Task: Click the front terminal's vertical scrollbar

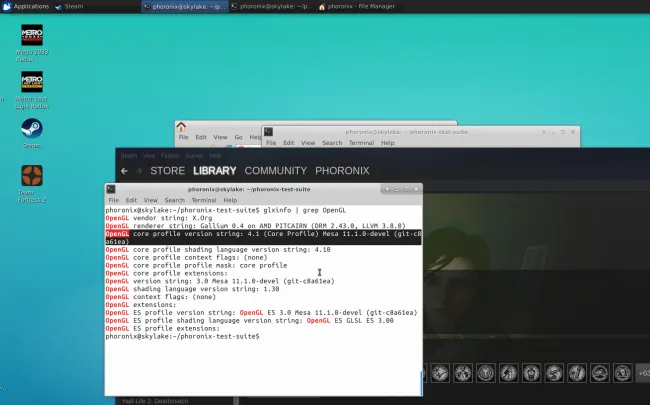Action: [422, 383]
